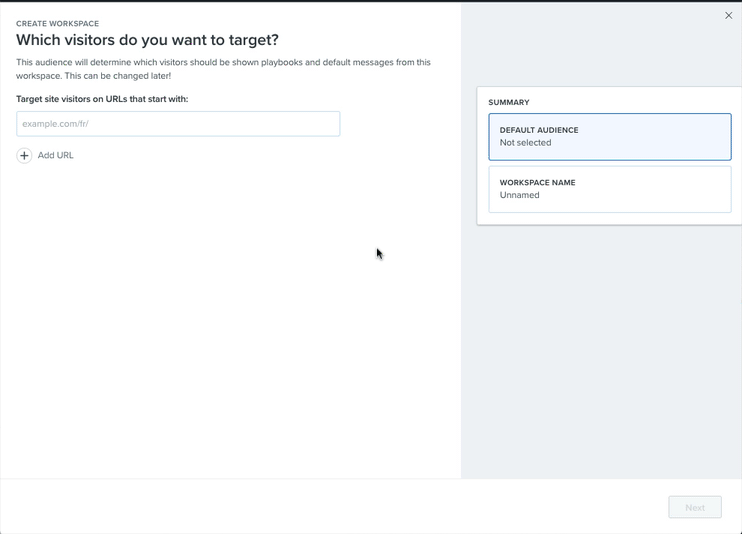
Task: Click the Add URL text link
Action: point(55,155)
